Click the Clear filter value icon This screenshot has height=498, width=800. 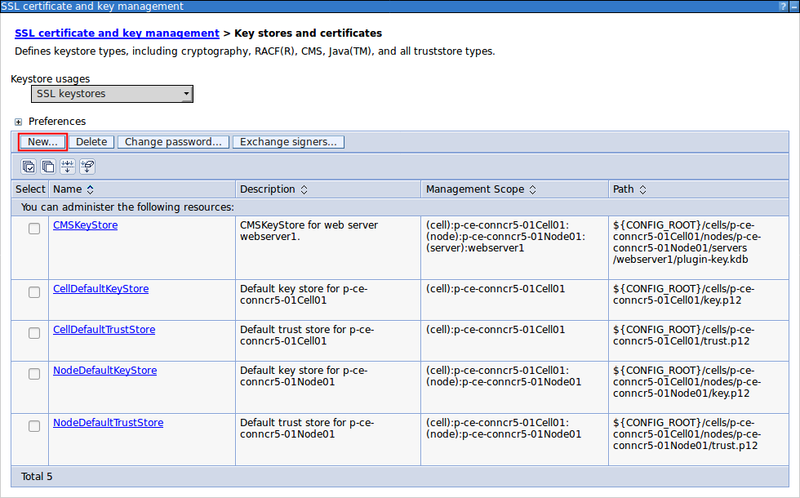click(x=87, y=166)
